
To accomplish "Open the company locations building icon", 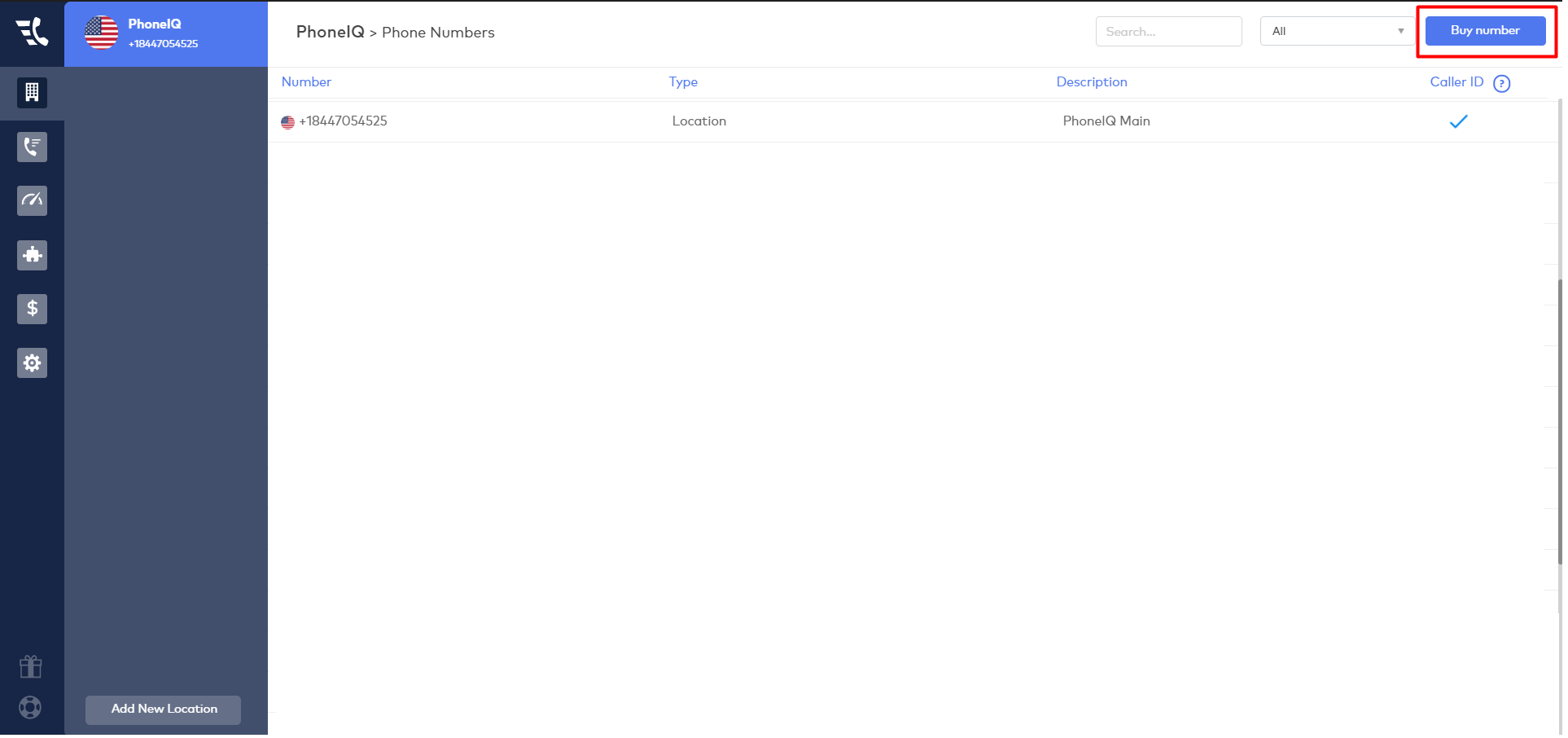I will click(x=32, y=93).
